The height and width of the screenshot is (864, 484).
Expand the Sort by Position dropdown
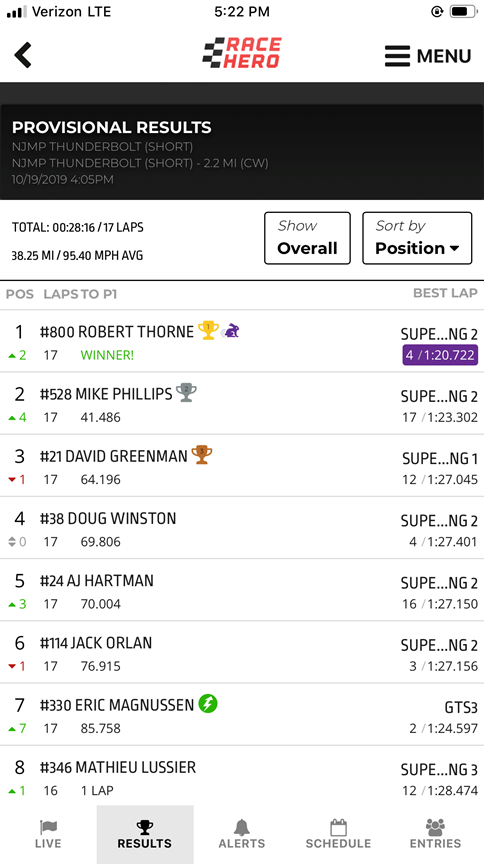[417, 238]
